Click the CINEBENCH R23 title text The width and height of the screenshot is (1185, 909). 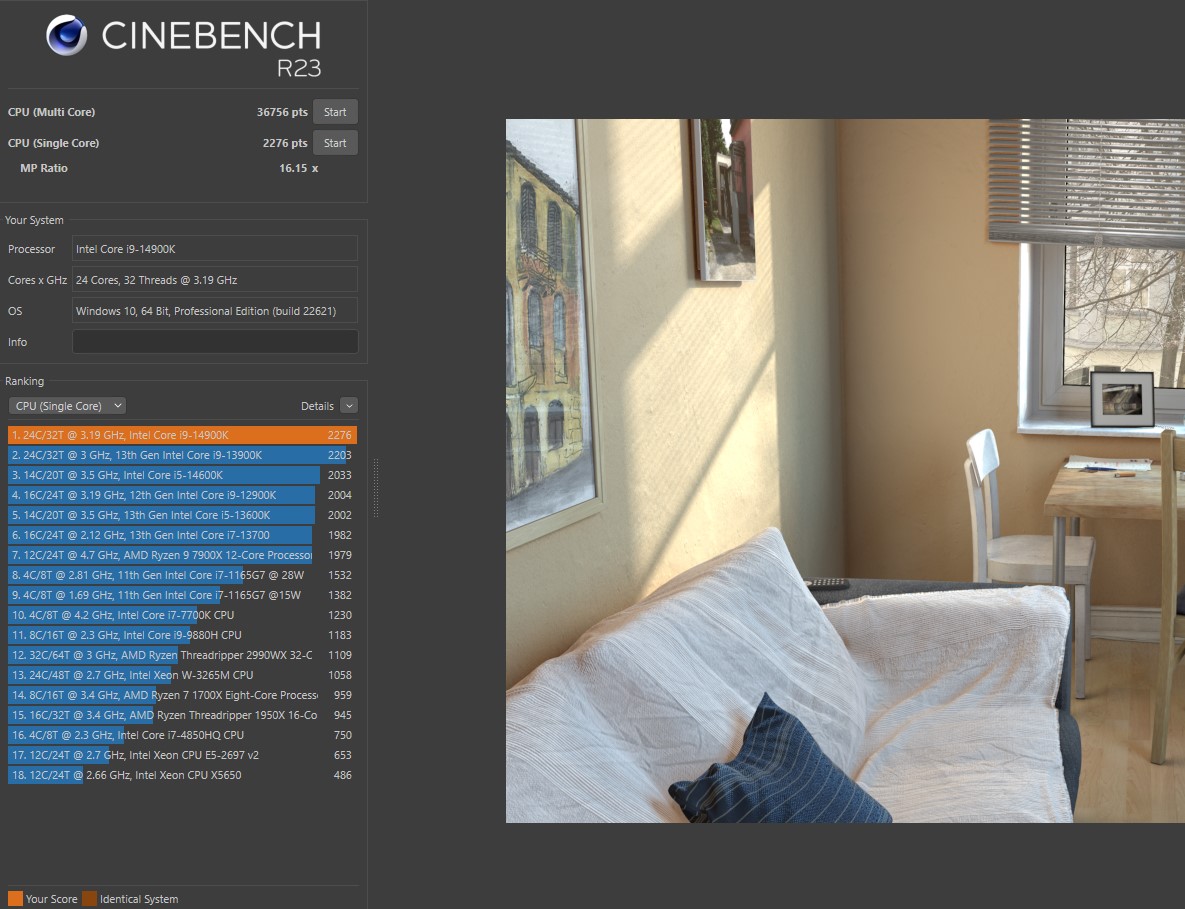coord(212,48)
